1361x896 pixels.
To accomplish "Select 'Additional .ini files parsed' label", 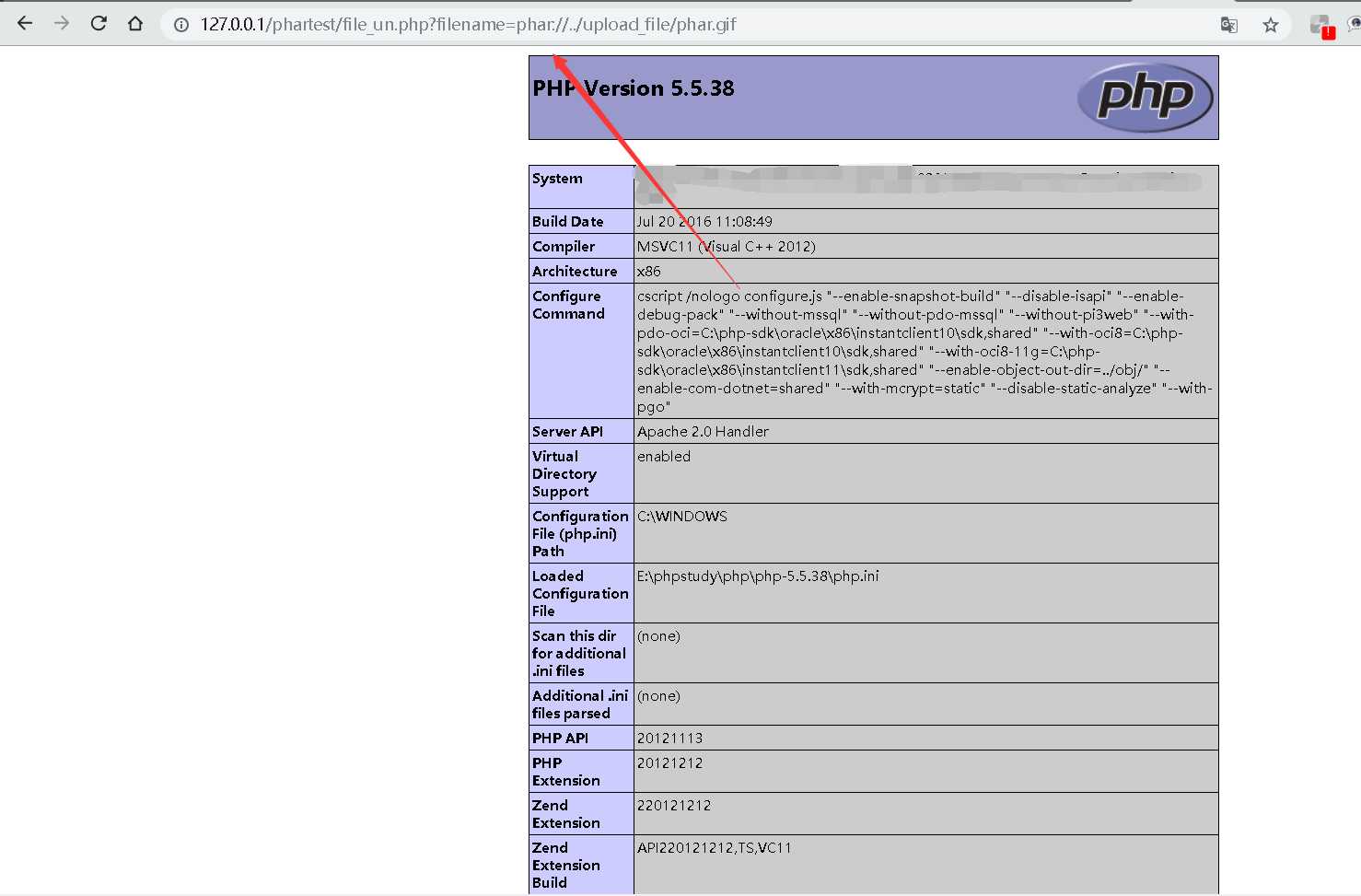I will coord(580,704).
